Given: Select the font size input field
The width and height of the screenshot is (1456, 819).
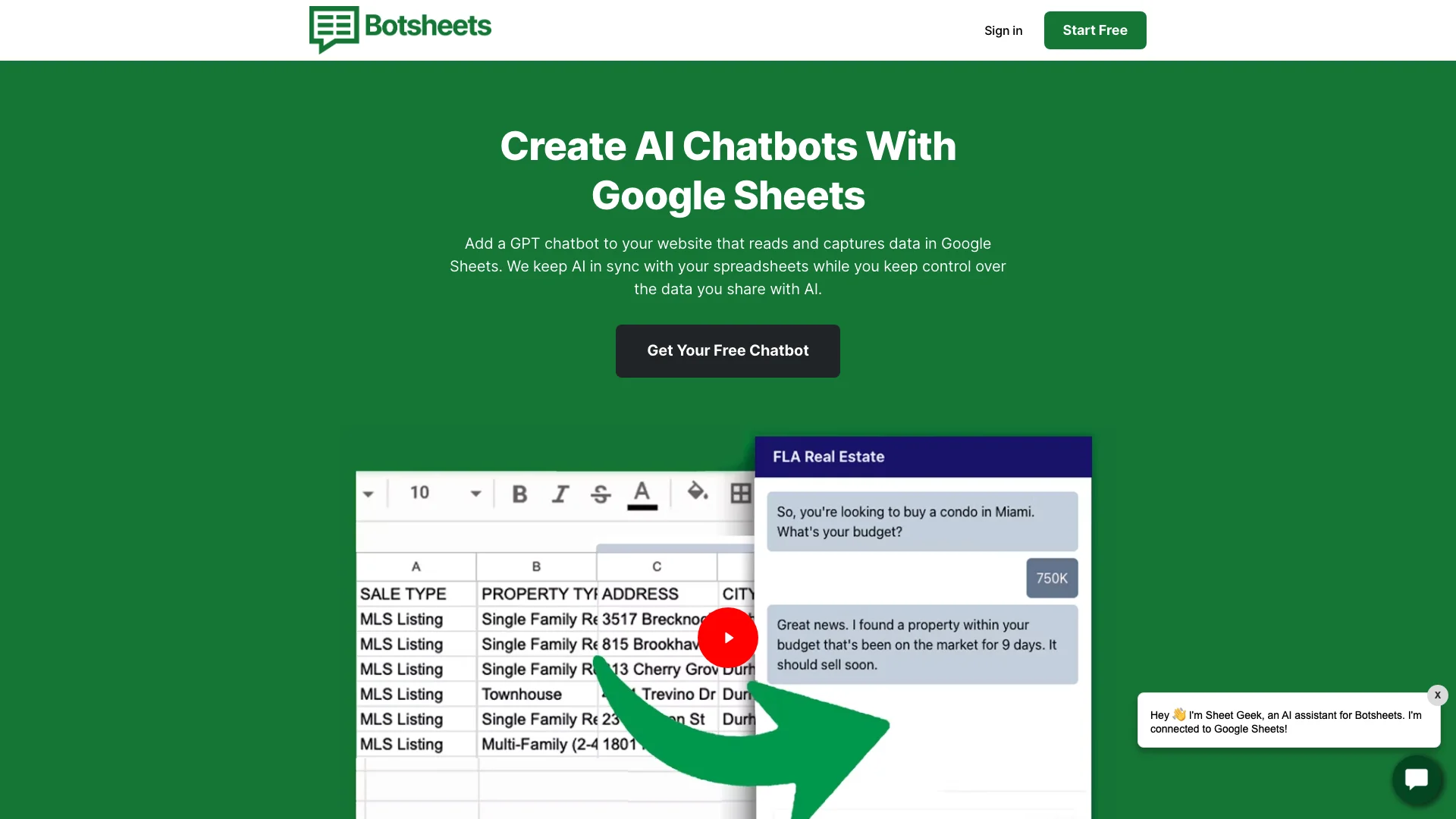Looking at the screenshot, I should point(420,492).
